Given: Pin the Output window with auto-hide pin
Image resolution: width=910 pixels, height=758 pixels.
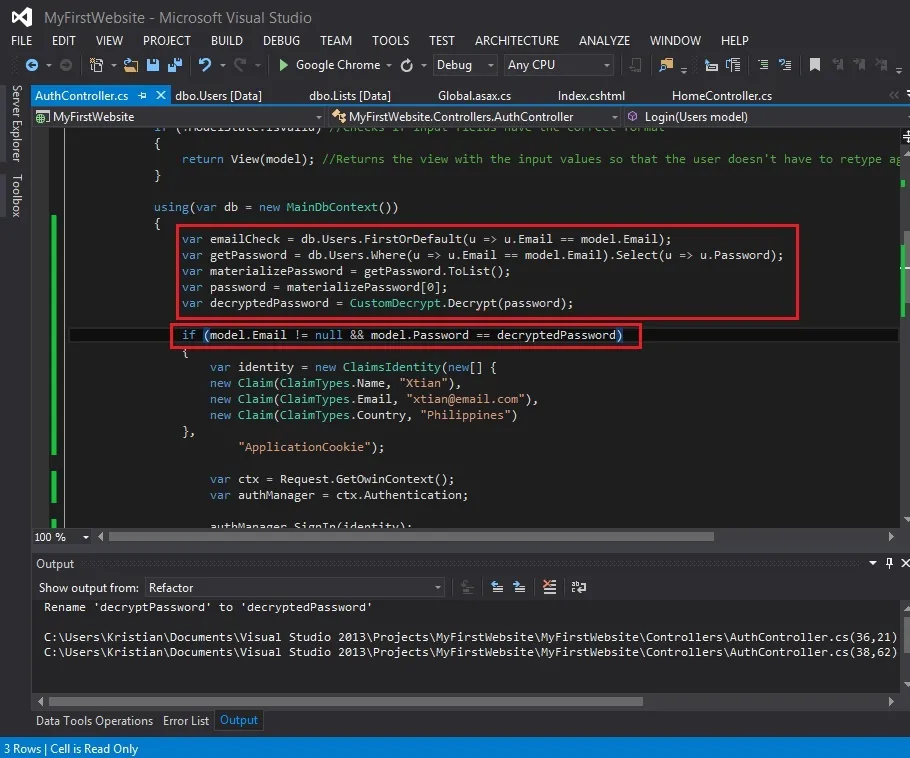Looking at the screenshot, I should [x=889, y=563].
